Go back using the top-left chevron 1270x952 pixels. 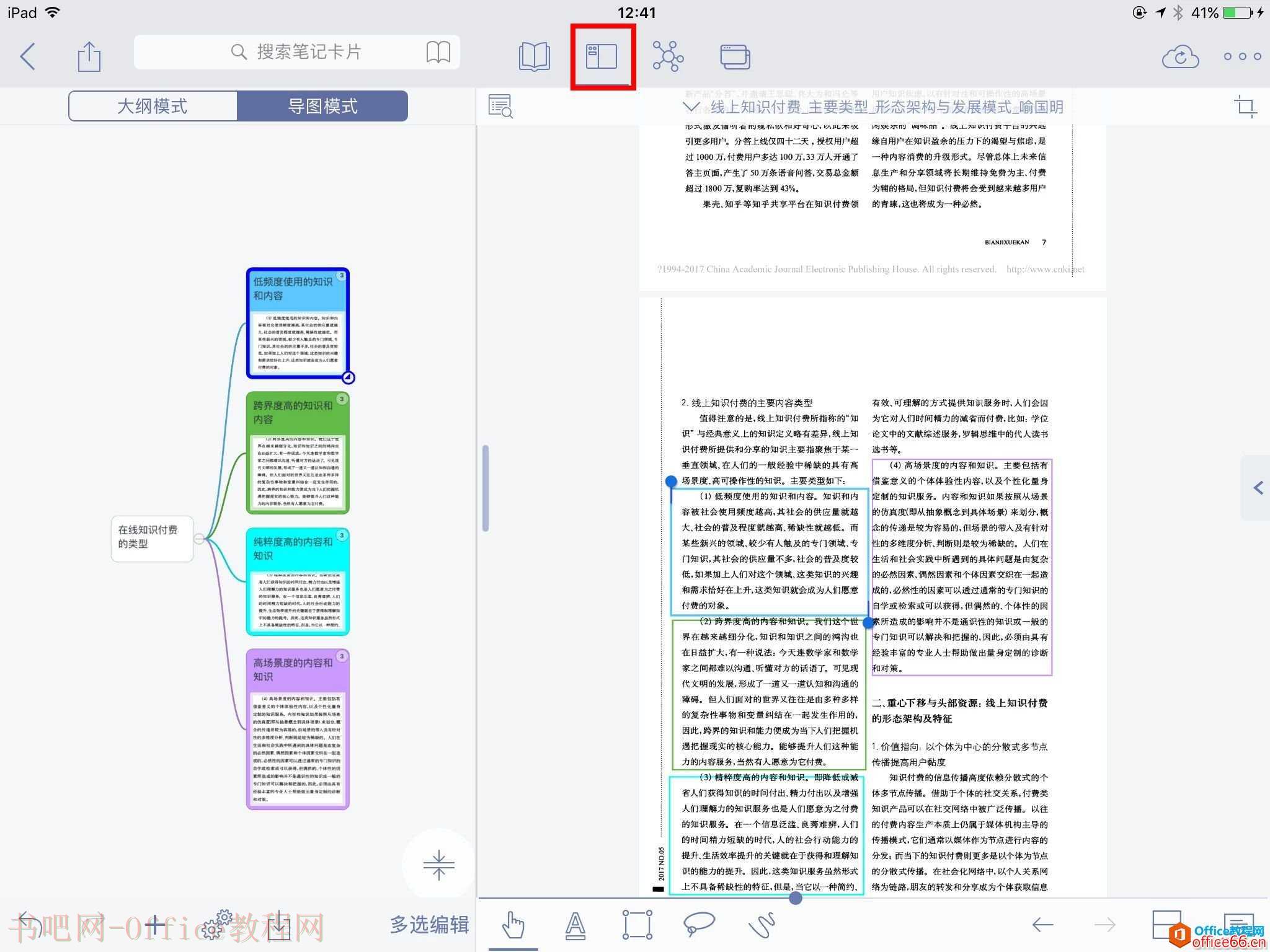click(x=28, y=56)
